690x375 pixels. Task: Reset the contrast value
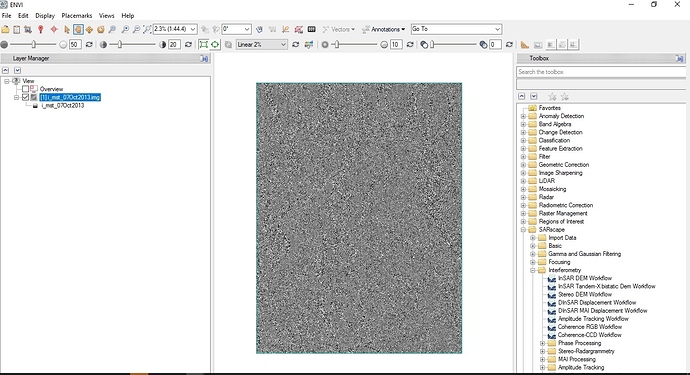pos(188,44)
